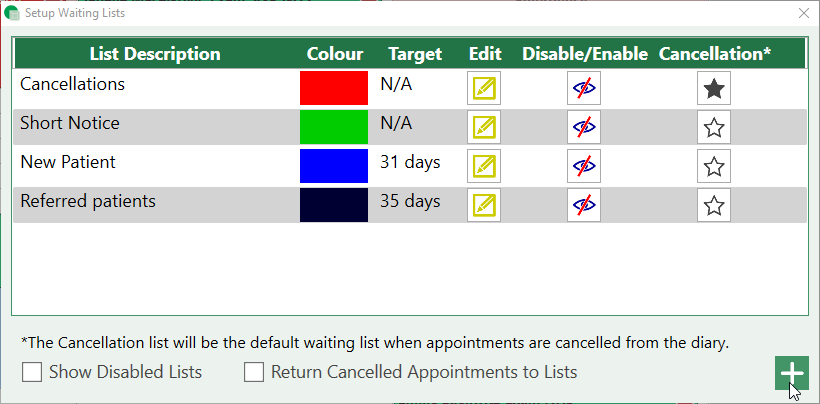Edit the Referred patients list
The height and width of the screenshot is (404, 820).
point(484,205)
